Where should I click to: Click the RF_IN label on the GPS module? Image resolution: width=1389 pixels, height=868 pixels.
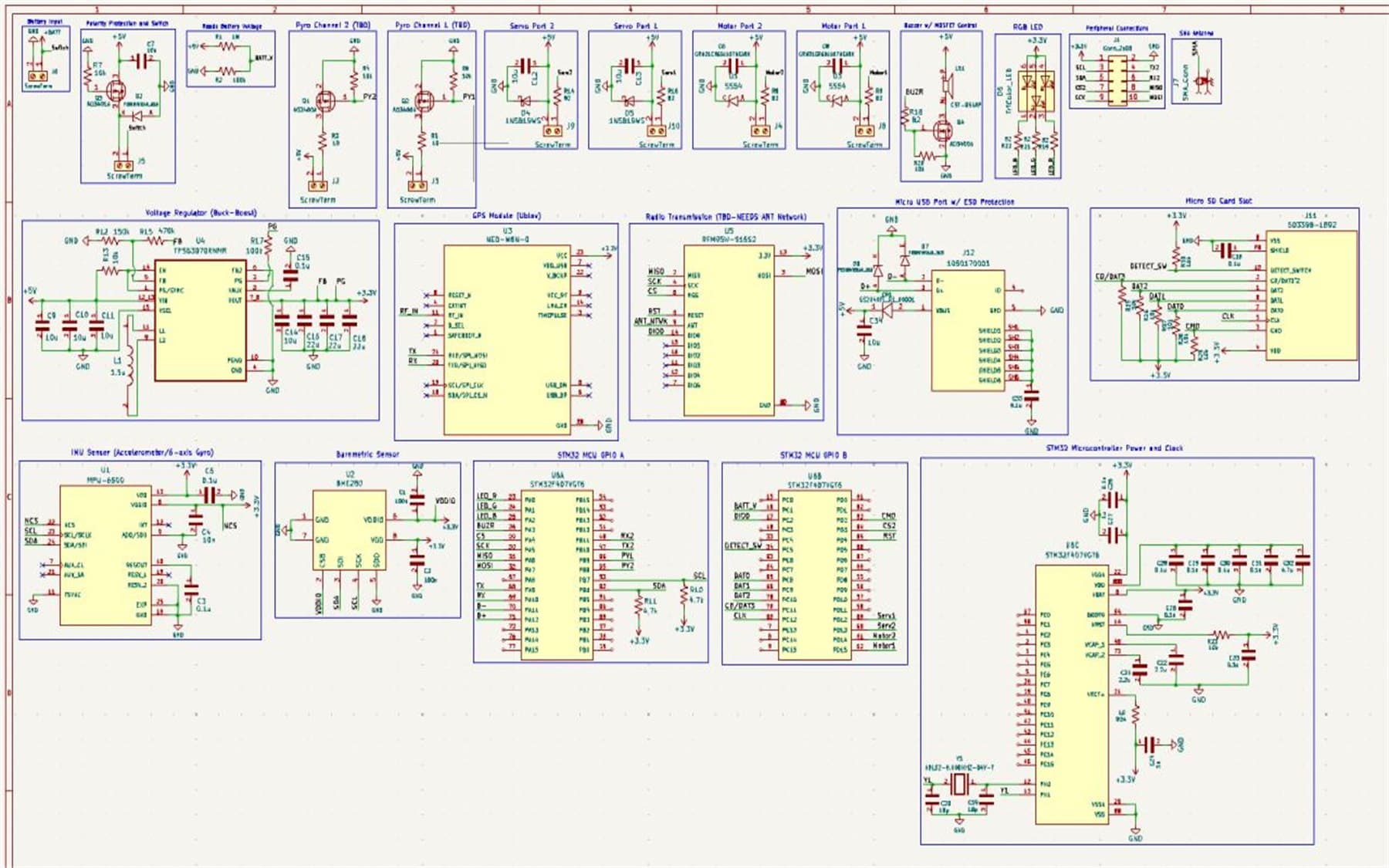408,312
